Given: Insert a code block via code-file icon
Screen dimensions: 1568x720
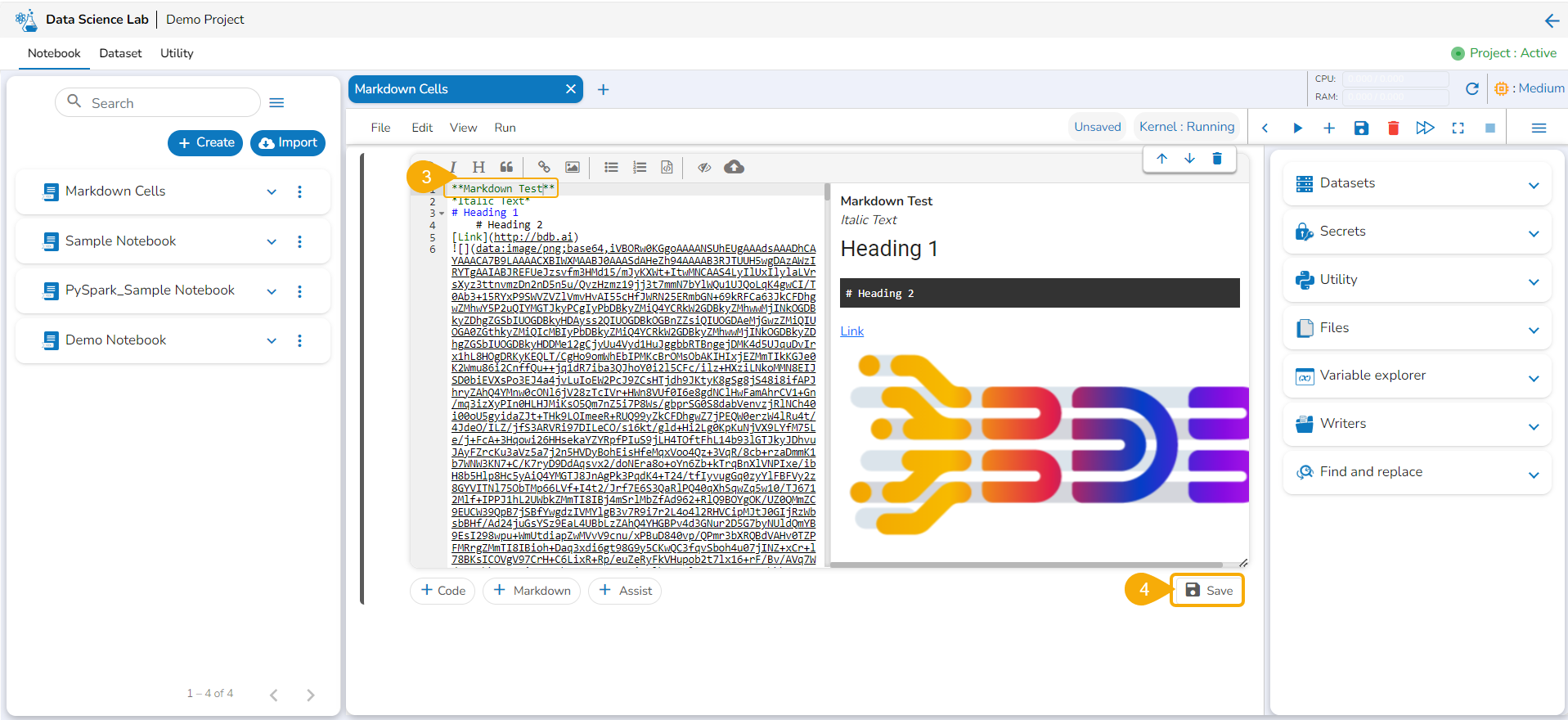Looking at the screenshot, I should coord(667,167).
